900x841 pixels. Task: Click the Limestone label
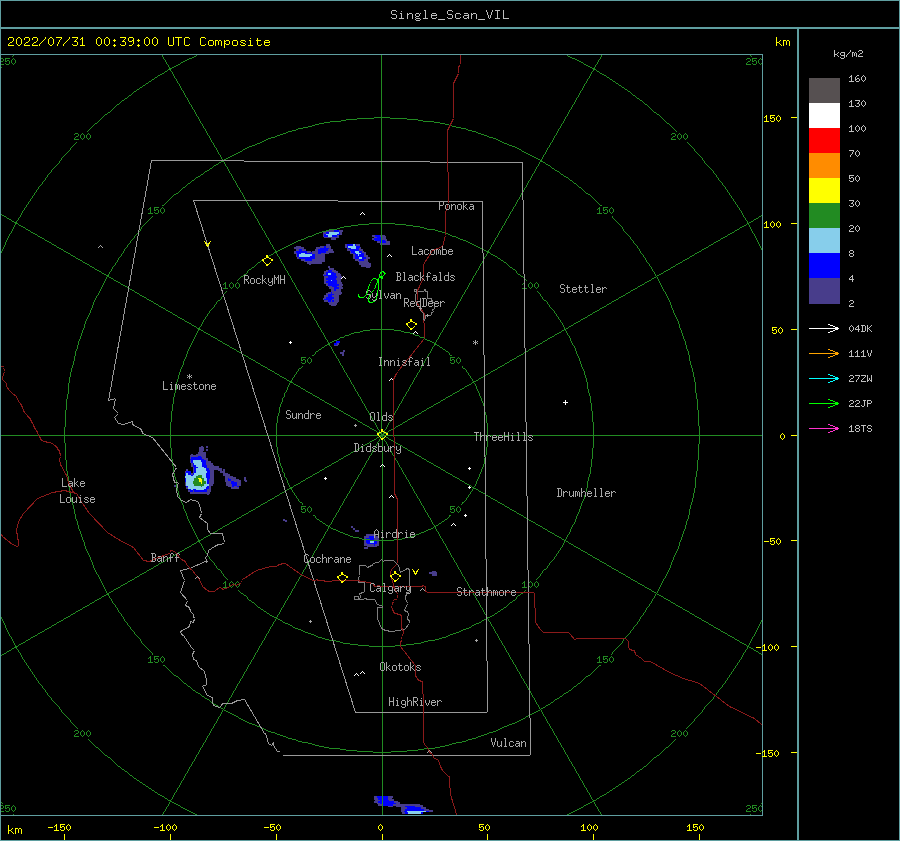coord(189,386)
